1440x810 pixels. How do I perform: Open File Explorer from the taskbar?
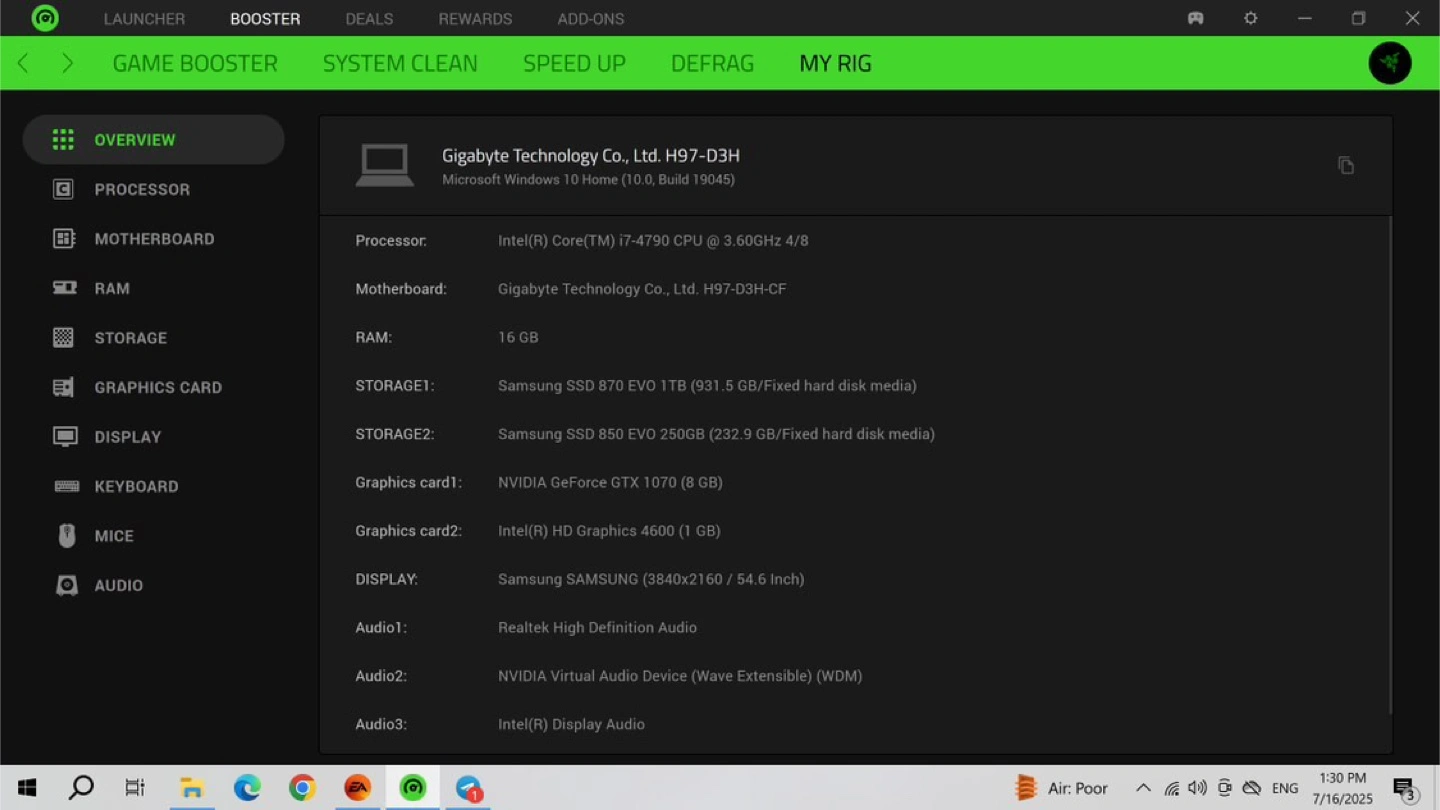[x=191, y=788]
